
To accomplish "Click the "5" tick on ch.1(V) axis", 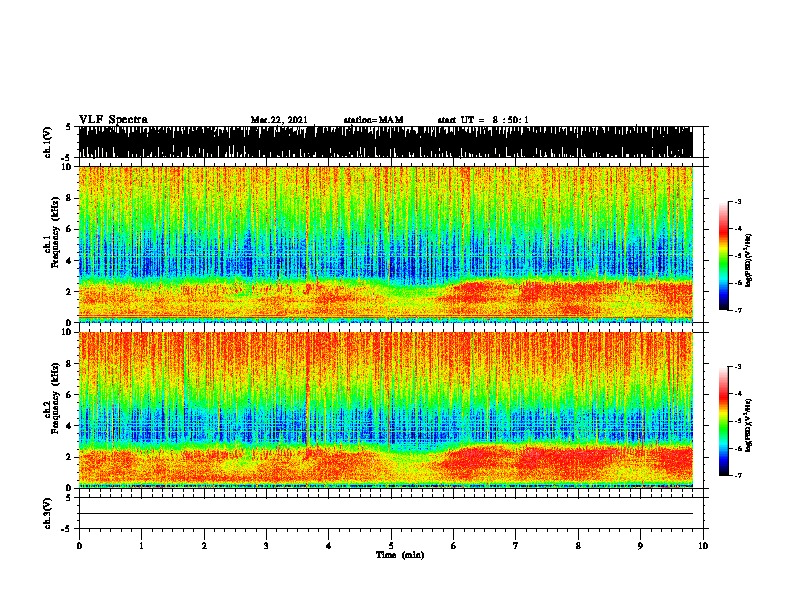I will coord(68,127).
